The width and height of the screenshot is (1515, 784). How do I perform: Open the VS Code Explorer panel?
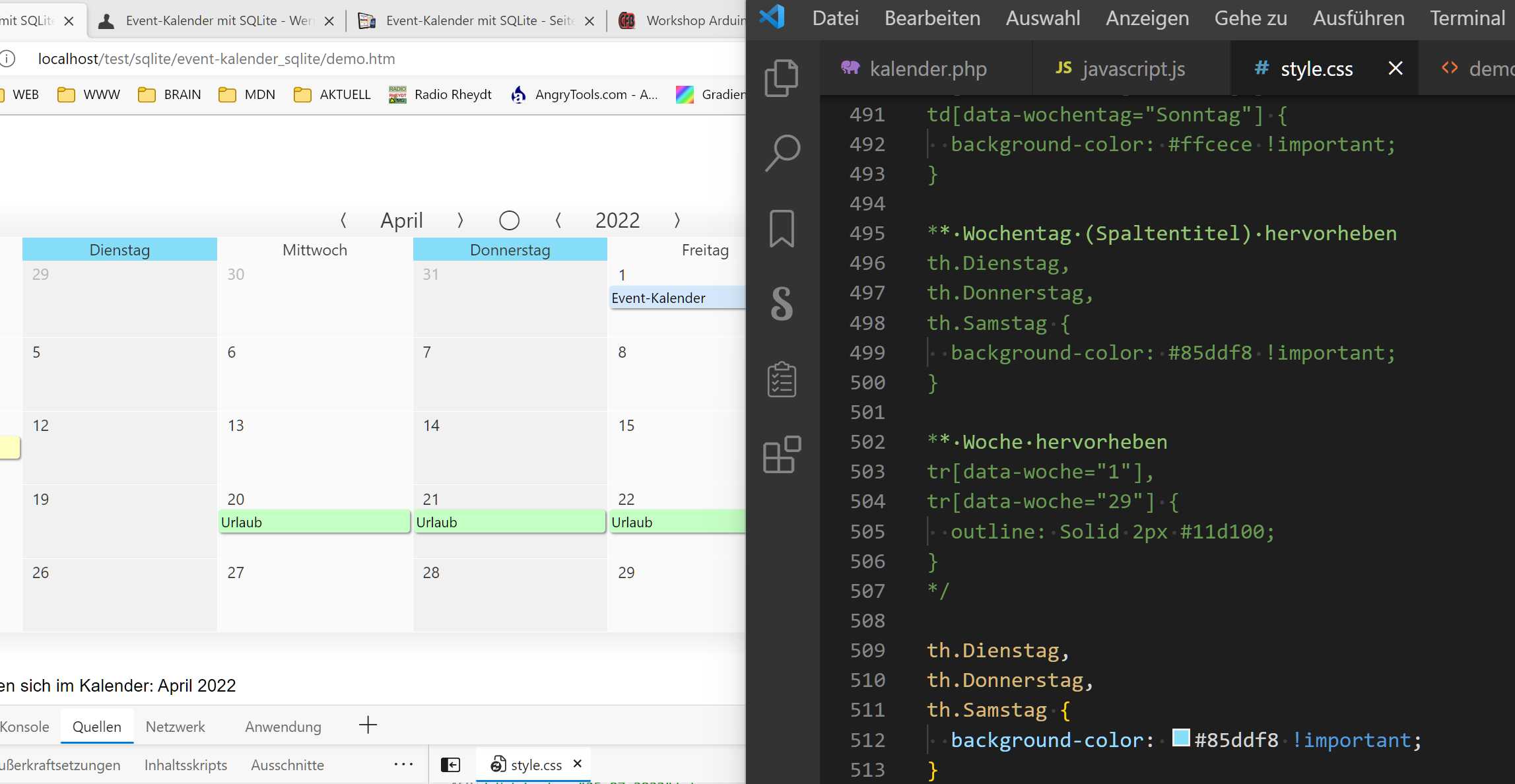[782, 78]
